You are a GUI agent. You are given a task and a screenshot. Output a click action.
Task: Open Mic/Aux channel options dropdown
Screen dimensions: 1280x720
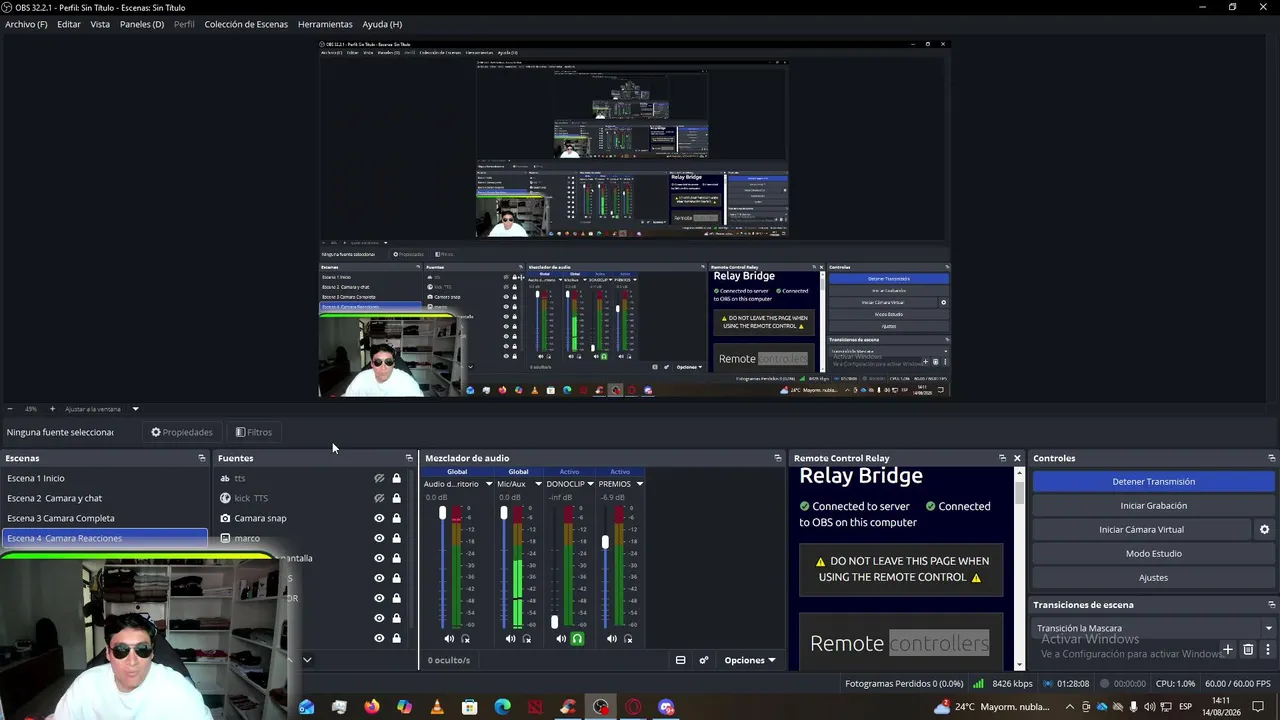coord(537,484)
